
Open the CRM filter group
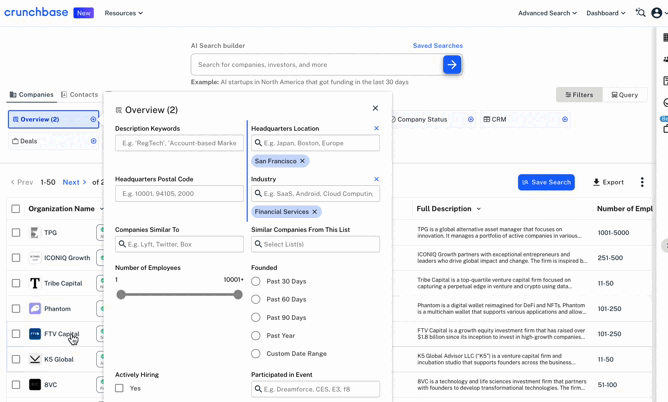[525, 119]
